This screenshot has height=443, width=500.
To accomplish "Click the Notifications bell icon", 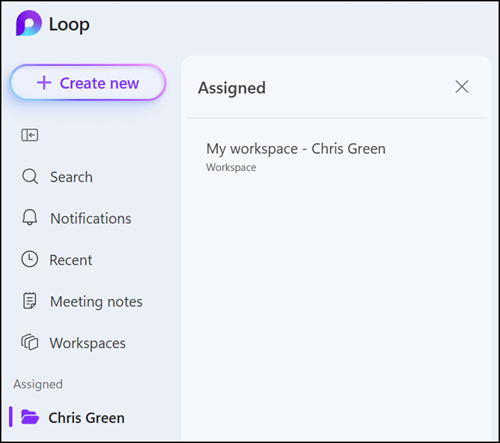I will (30, 218).
